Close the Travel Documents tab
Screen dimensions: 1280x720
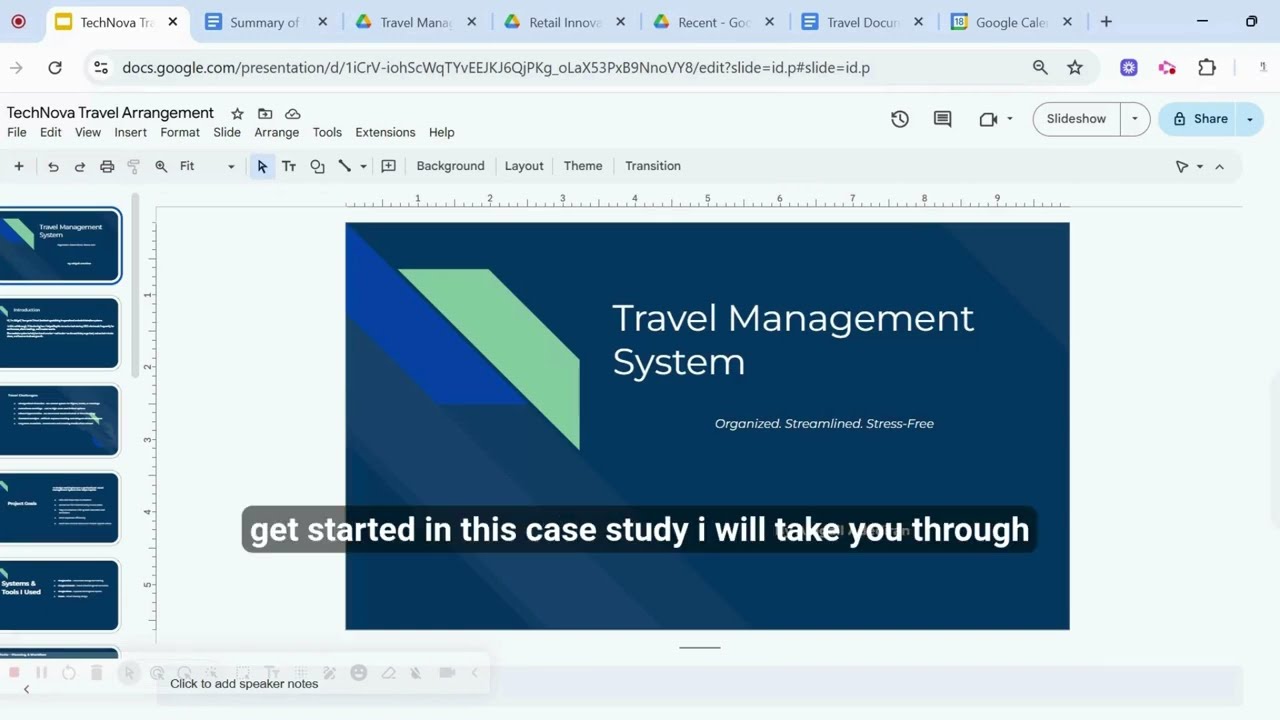918,22
